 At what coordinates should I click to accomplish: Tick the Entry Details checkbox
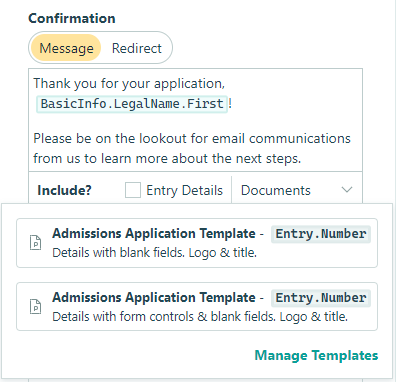[133, 190]
